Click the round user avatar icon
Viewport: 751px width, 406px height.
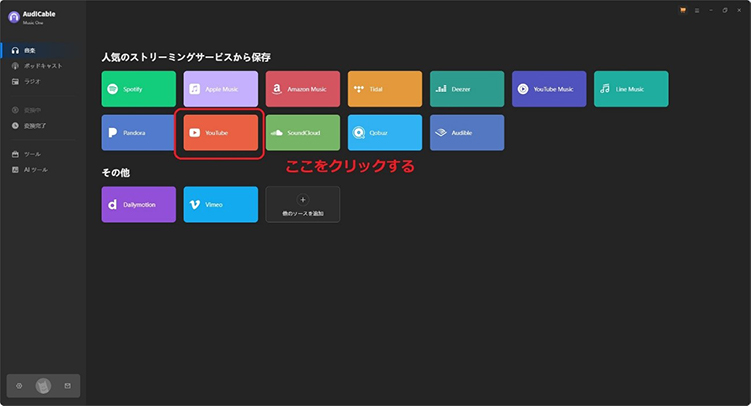tap(43, 386)
